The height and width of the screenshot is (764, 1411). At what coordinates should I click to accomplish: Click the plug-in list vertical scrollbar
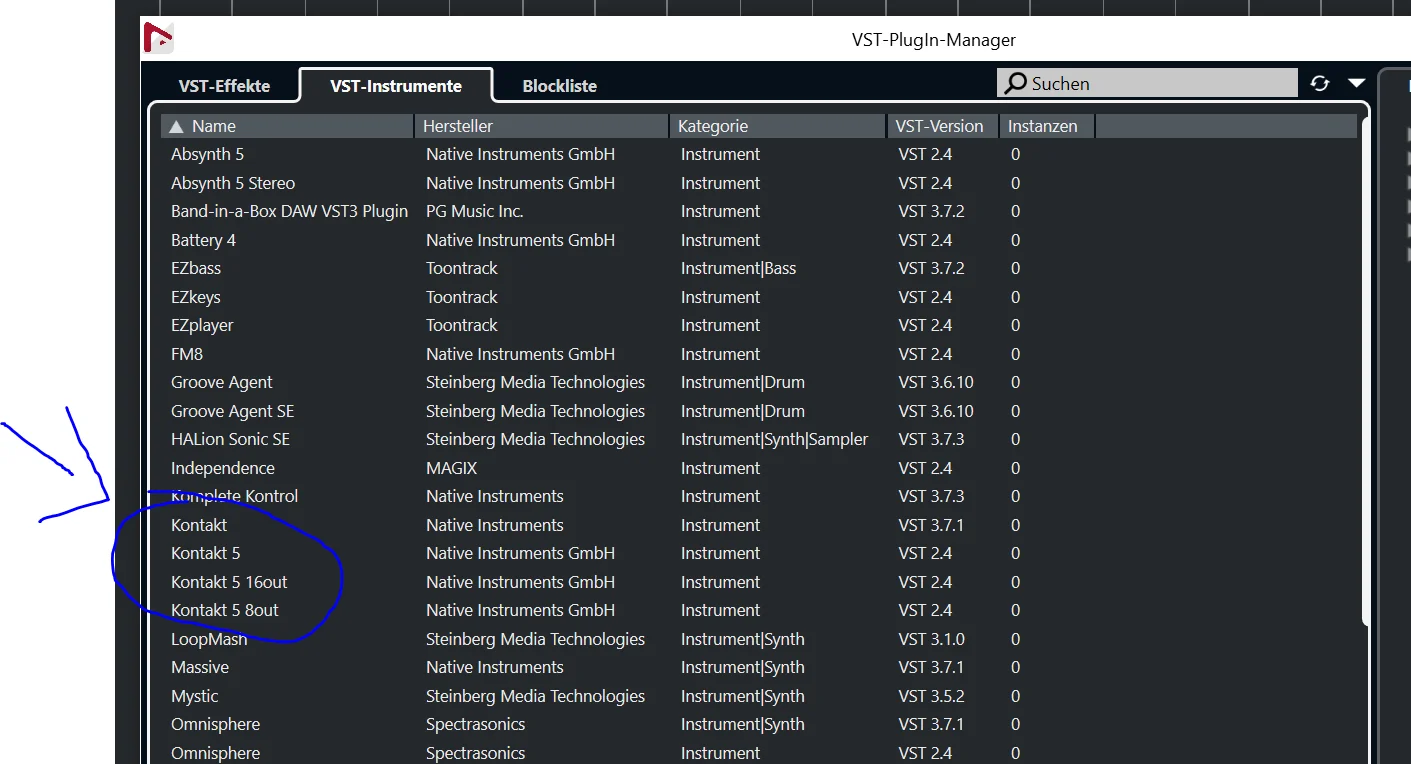click(x=1365, y=370)
